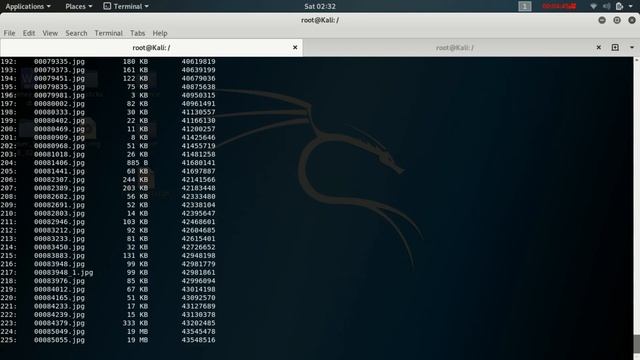This screenshot has width=640, height=360.
Task: Expand the system menu arrow
Action: [630, 6]
